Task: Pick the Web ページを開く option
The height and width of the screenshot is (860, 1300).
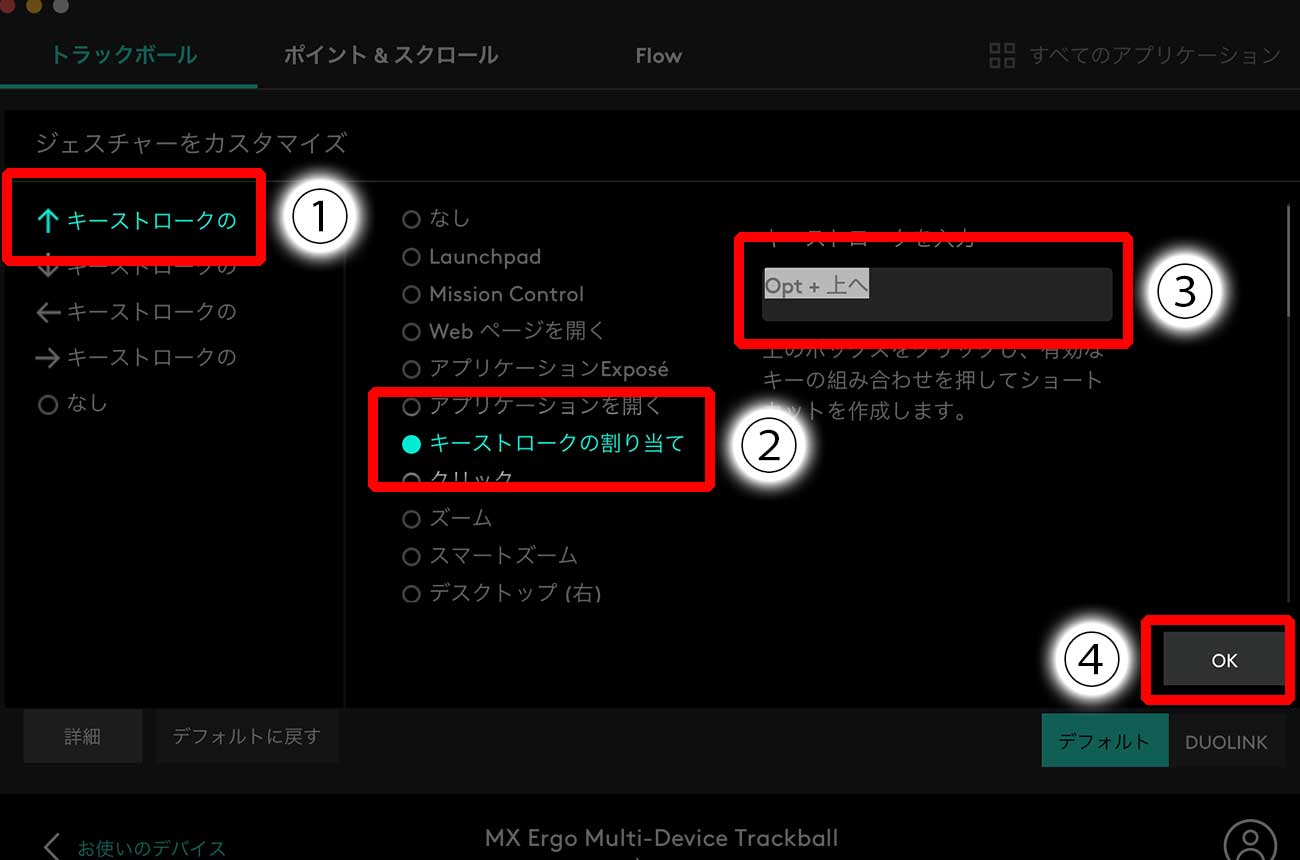Action: pyautogui.click(x=503, y=331)
